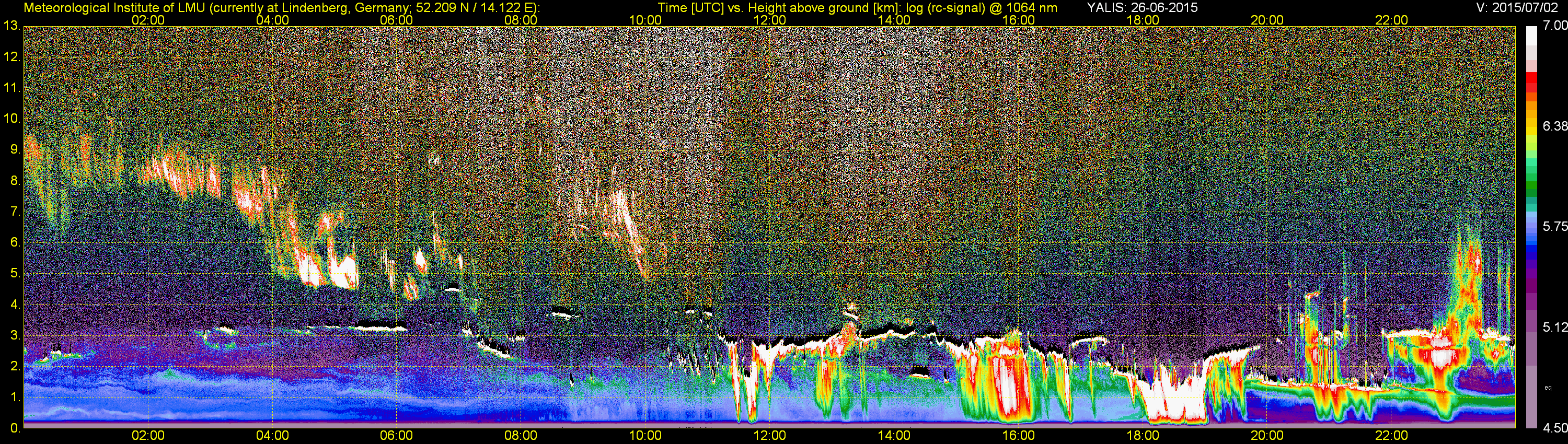Click the 7.00 value on the color scale
This screenshot has width=1568, height=444.
pos(1554,26)
